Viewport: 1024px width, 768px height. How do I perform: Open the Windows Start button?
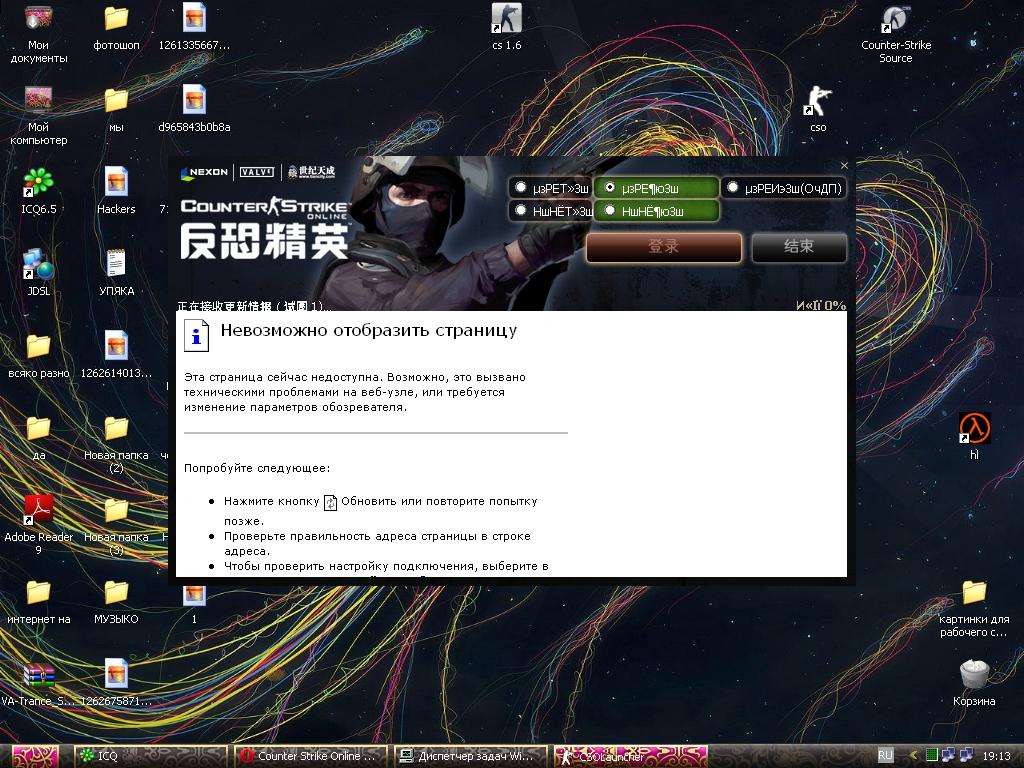point(35,756)
